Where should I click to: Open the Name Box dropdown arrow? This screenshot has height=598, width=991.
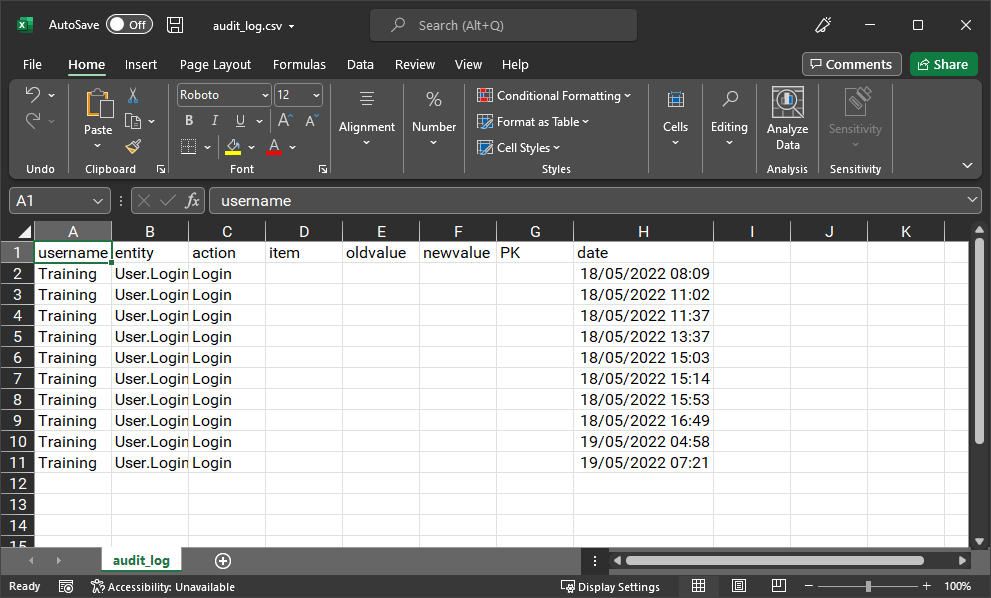coord(97,201)
